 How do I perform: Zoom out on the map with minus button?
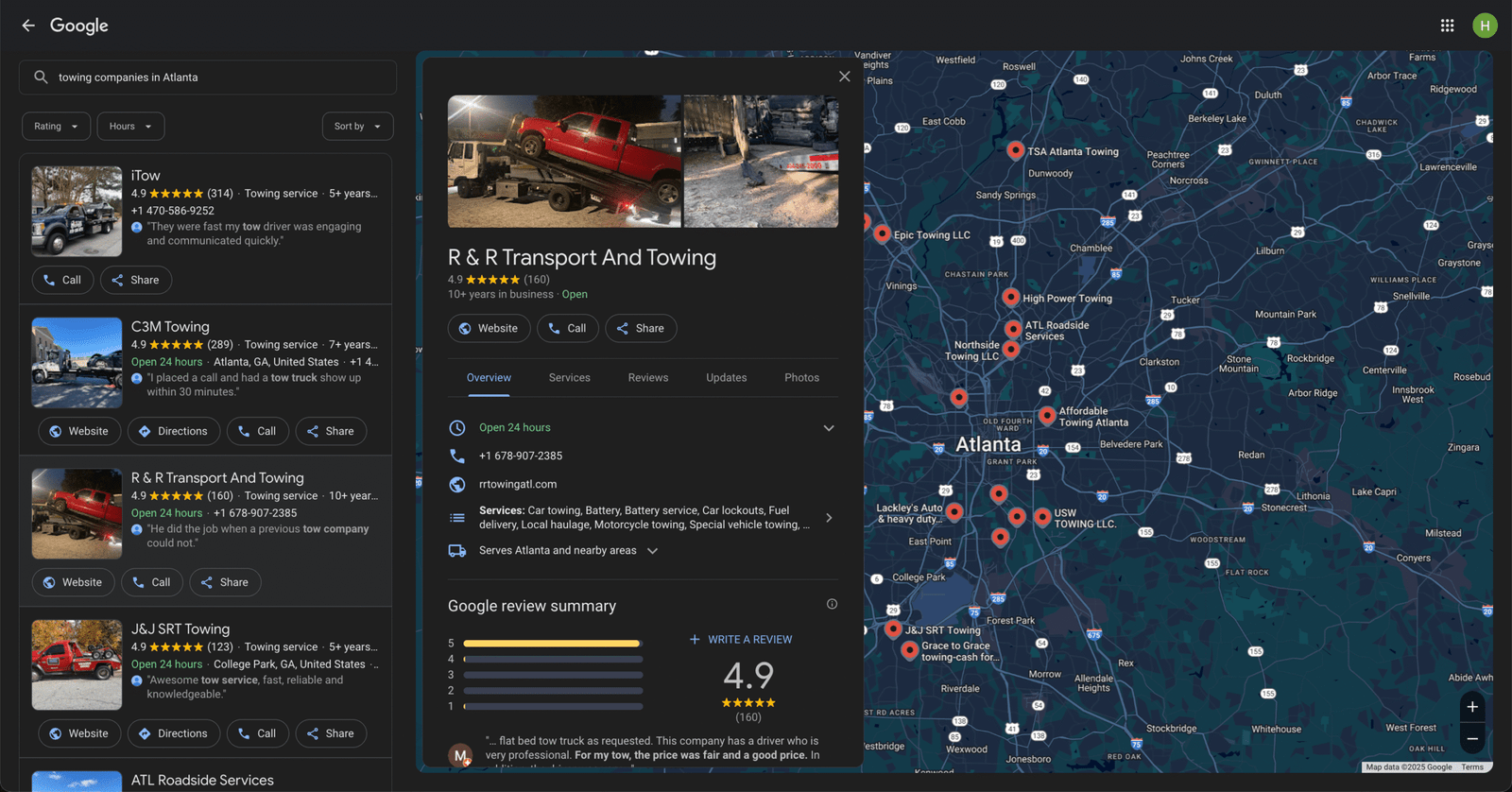click(x=1472, y=739)
